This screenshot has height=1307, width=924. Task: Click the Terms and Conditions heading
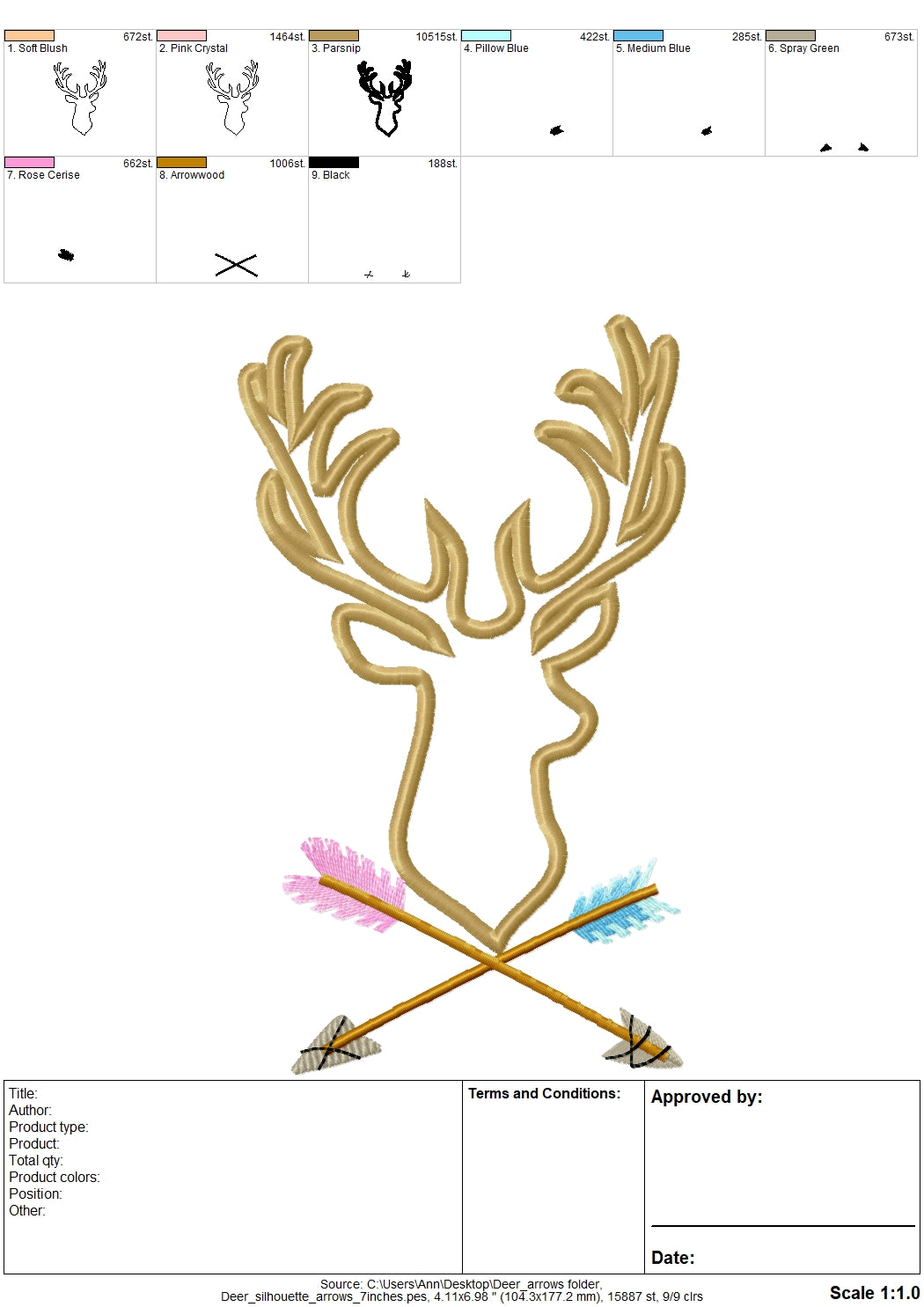click(x=544, y=1094)
